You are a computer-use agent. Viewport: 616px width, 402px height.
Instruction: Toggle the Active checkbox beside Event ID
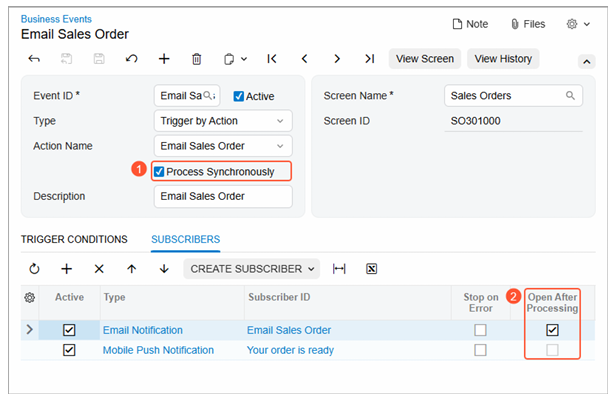[x=239, y=97]
